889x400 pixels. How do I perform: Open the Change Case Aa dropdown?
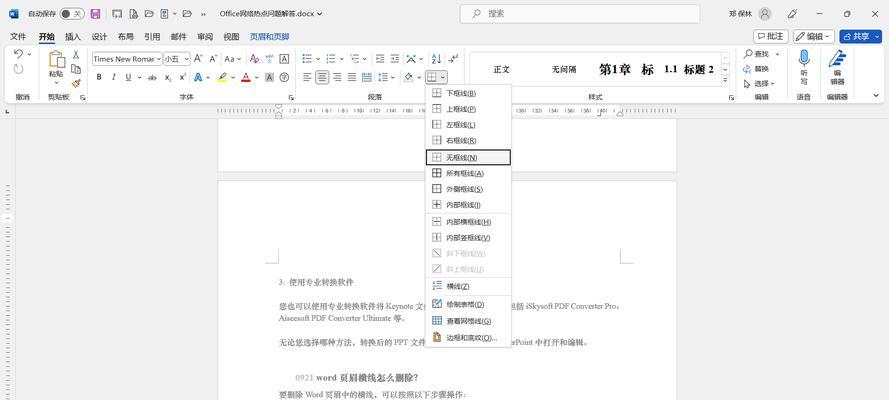232,58
